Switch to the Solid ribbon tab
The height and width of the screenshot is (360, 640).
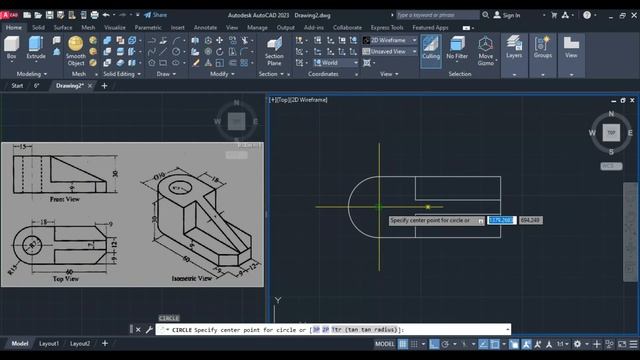click(38, 28)
